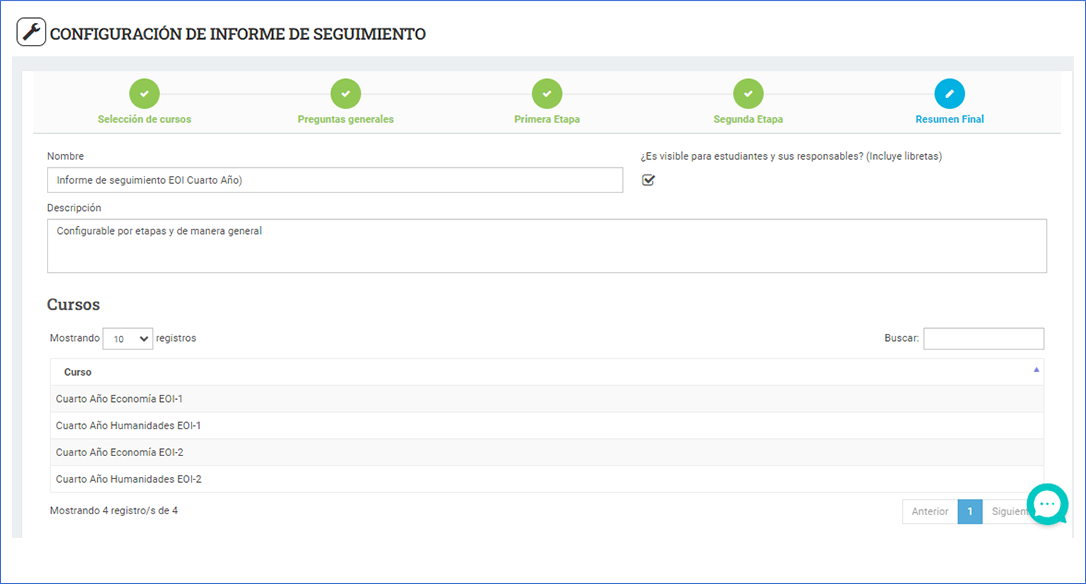Click the Resumen Final pencil circle
1086x584 pixels.
949,94
